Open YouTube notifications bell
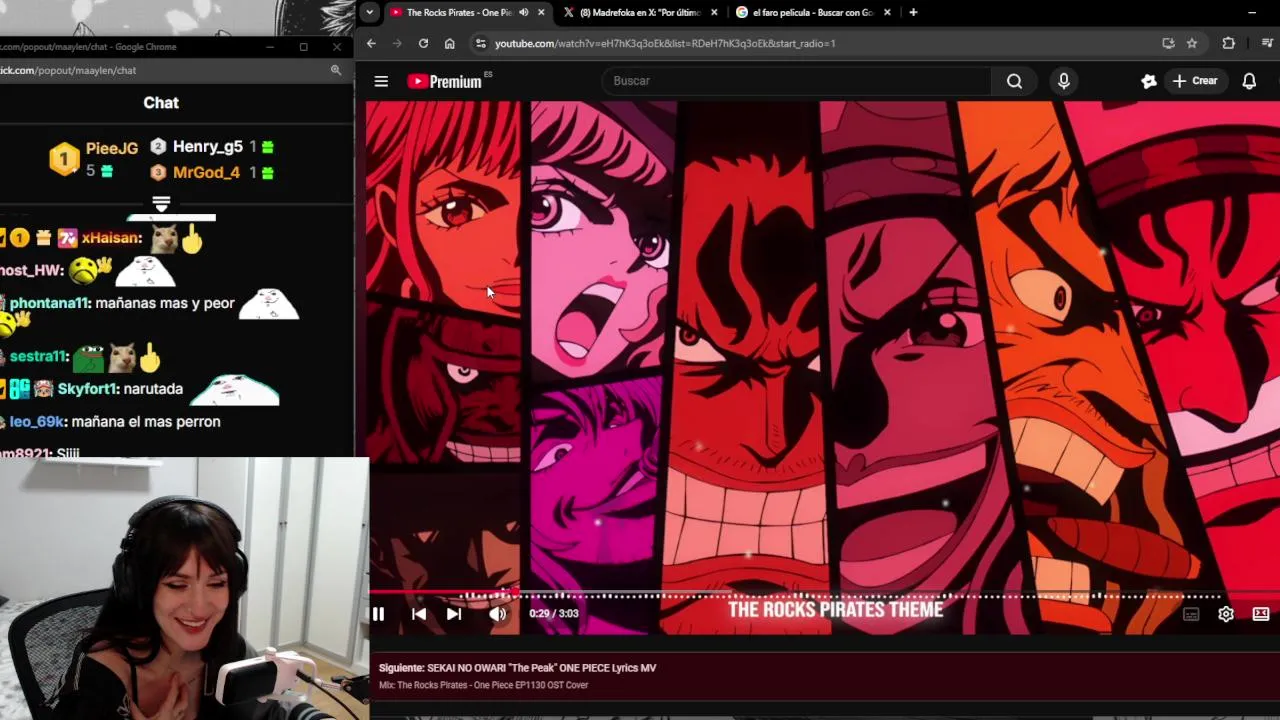Viewport: 1280px width, 720px height. (x=1249, y=81)
